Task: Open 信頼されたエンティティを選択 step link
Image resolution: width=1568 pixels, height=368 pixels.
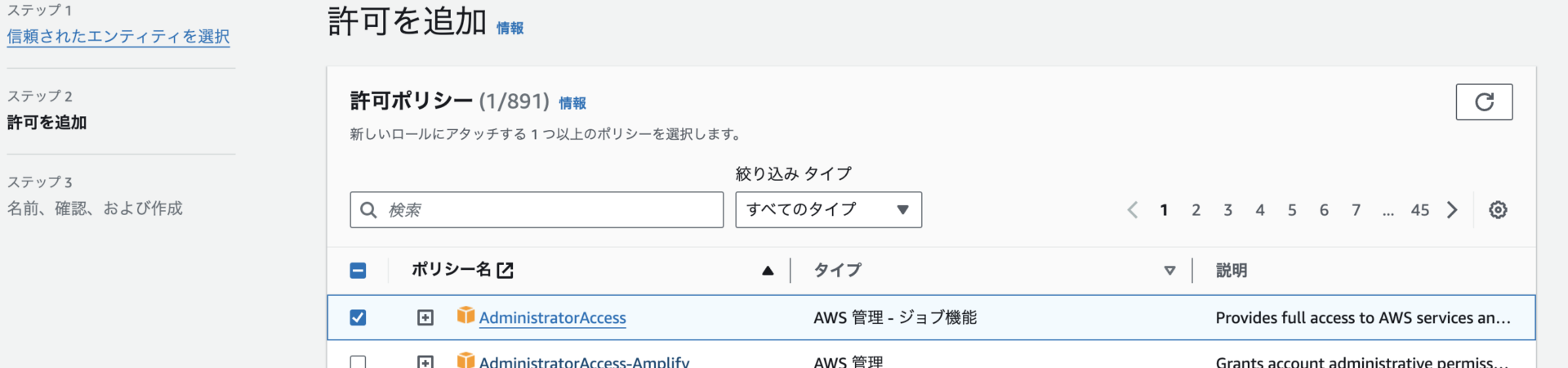Action: click(x=118, y=37)
